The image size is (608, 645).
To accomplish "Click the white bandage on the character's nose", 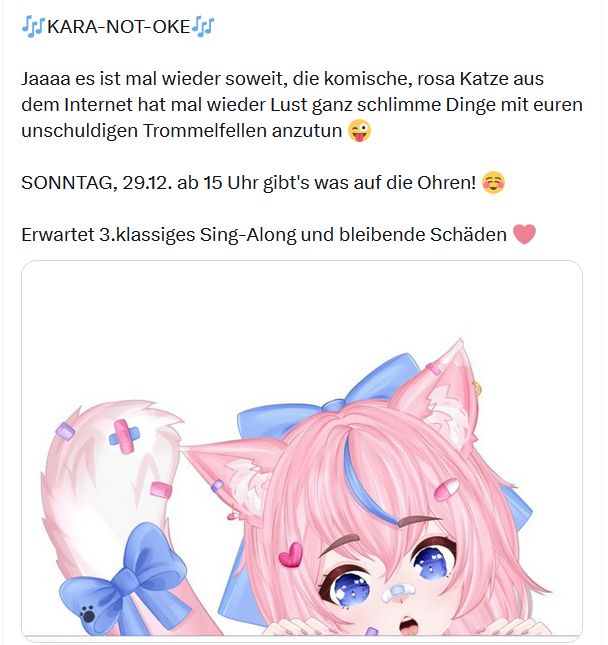I will [x=397, y=593].
